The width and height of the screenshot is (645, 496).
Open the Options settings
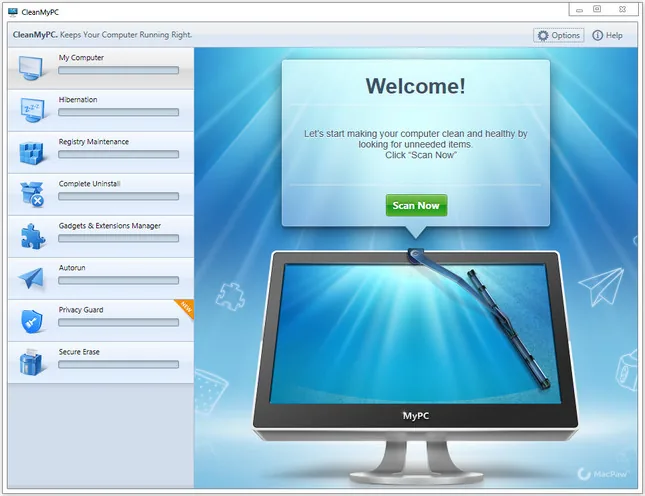point(559,35)
